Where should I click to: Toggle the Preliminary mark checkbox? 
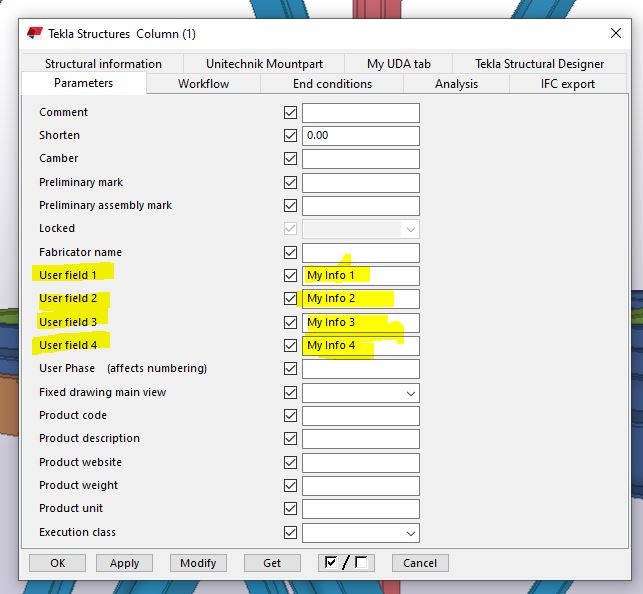click(290, 182)
